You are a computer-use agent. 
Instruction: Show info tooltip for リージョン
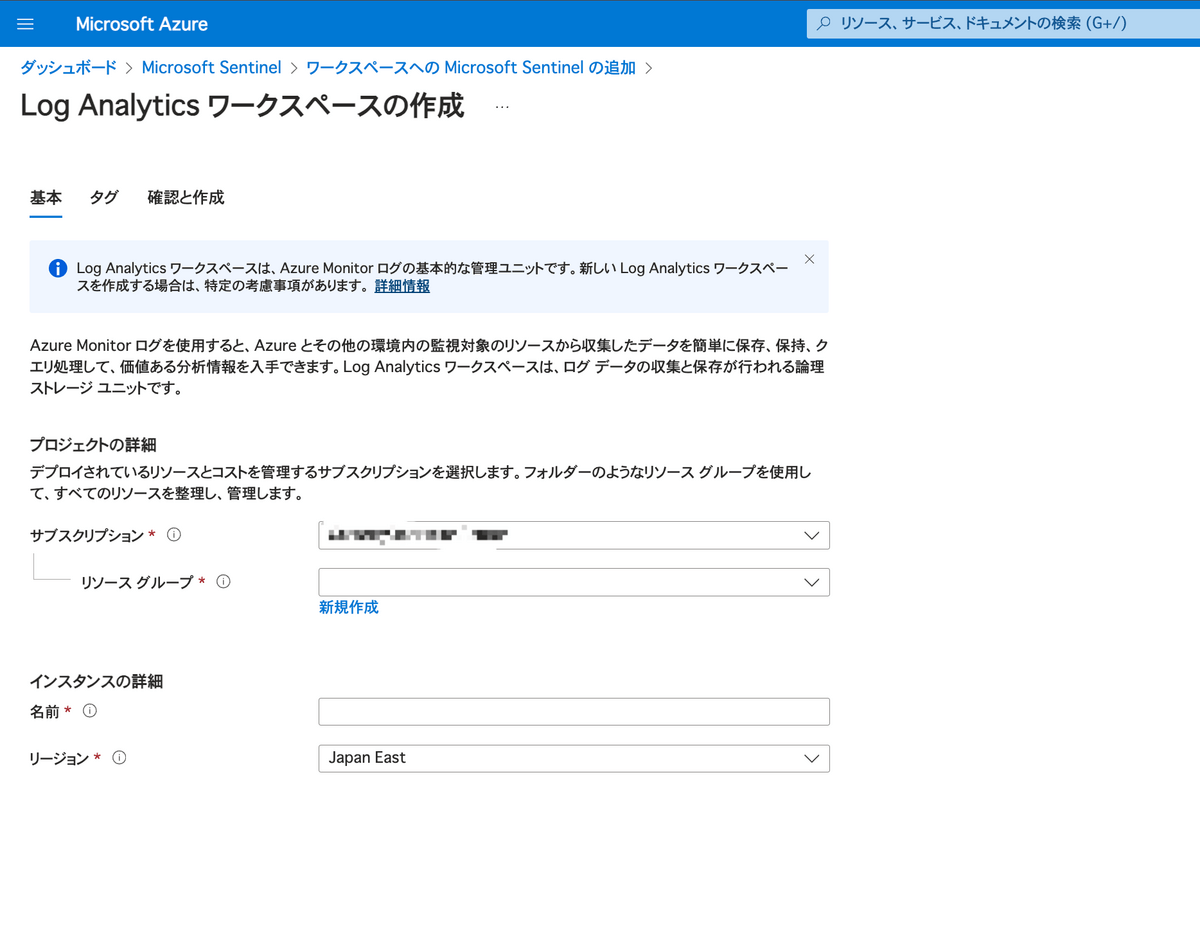point(119,757)
